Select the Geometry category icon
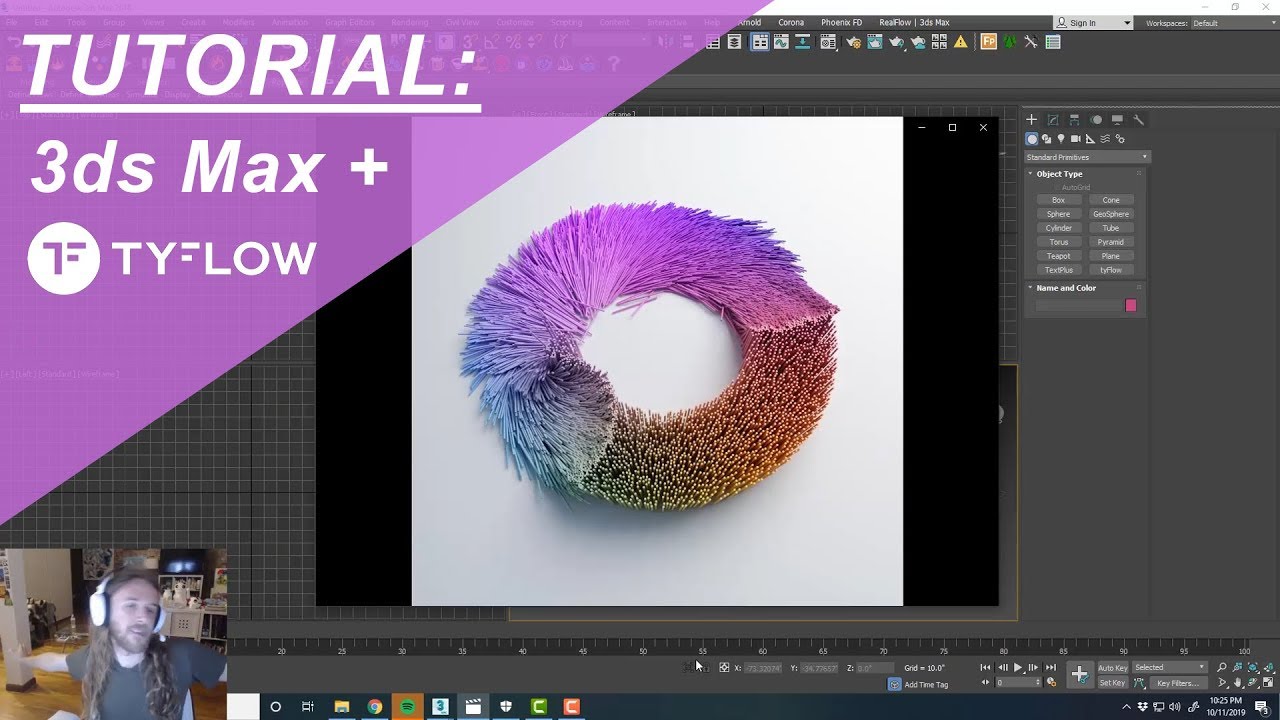The width and height of the screenshot is (1280, 720). coord(1032,139)
